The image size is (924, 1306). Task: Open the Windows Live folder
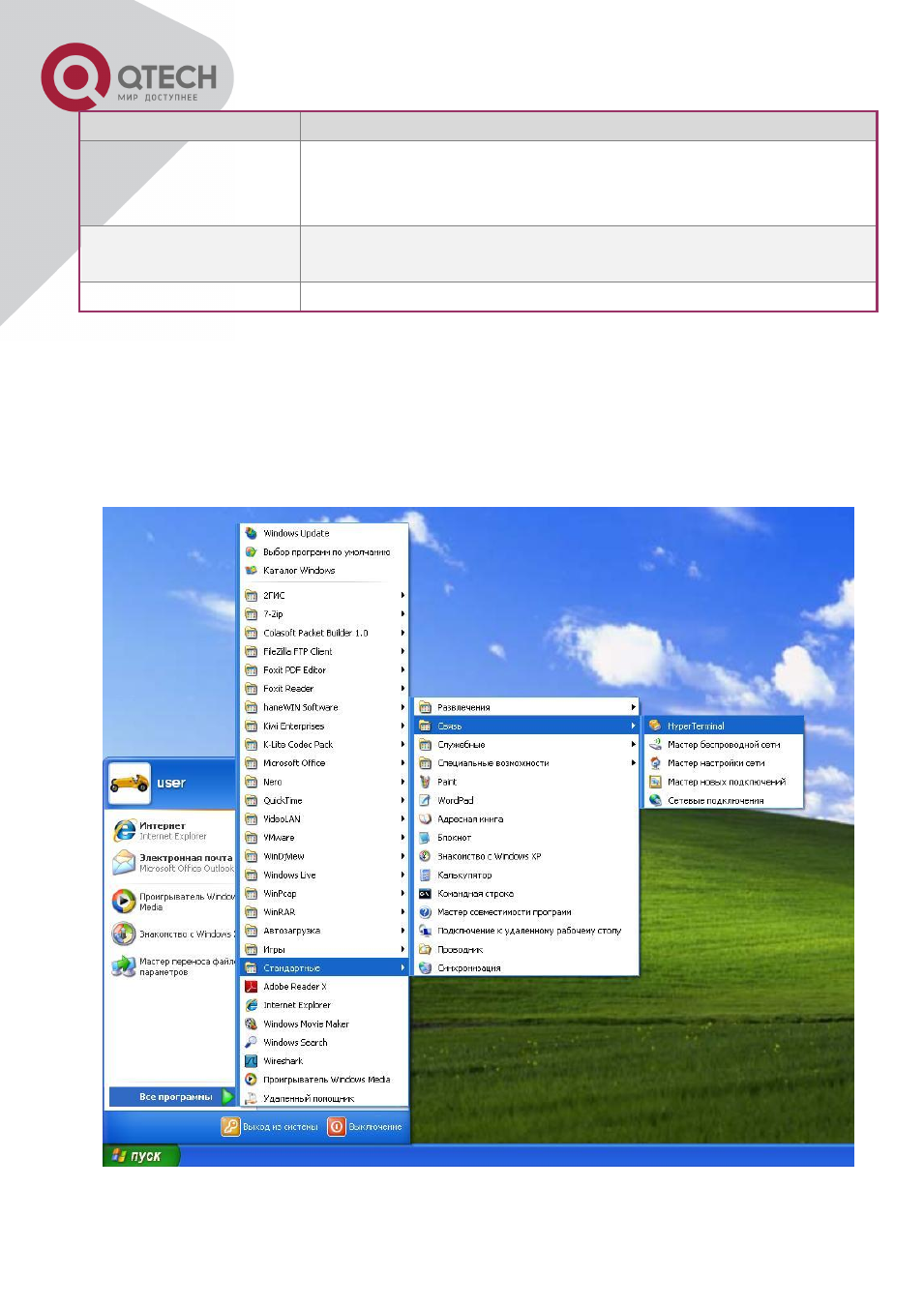[324, 876]
